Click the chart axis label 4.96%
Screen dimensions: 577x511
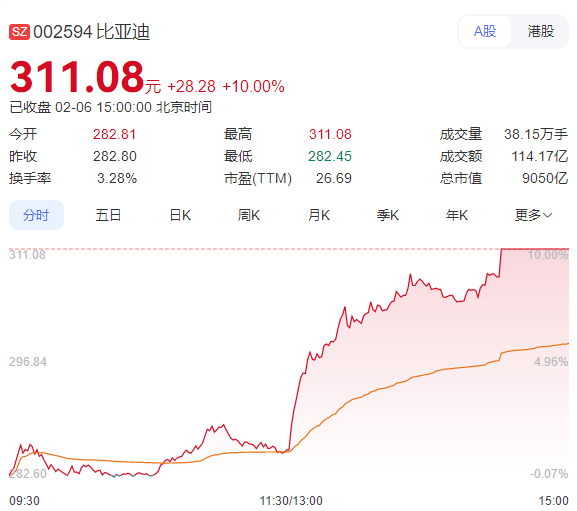point(551,362)
